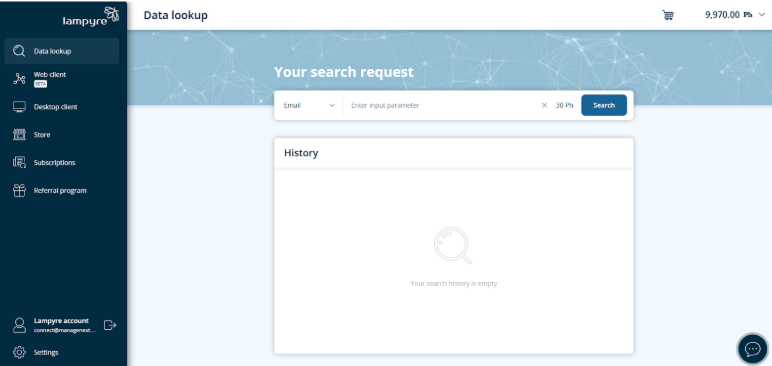This screenshot has width=772, height=366.
Task: Click the Data lookup page title
Action: tap(176, 15)
